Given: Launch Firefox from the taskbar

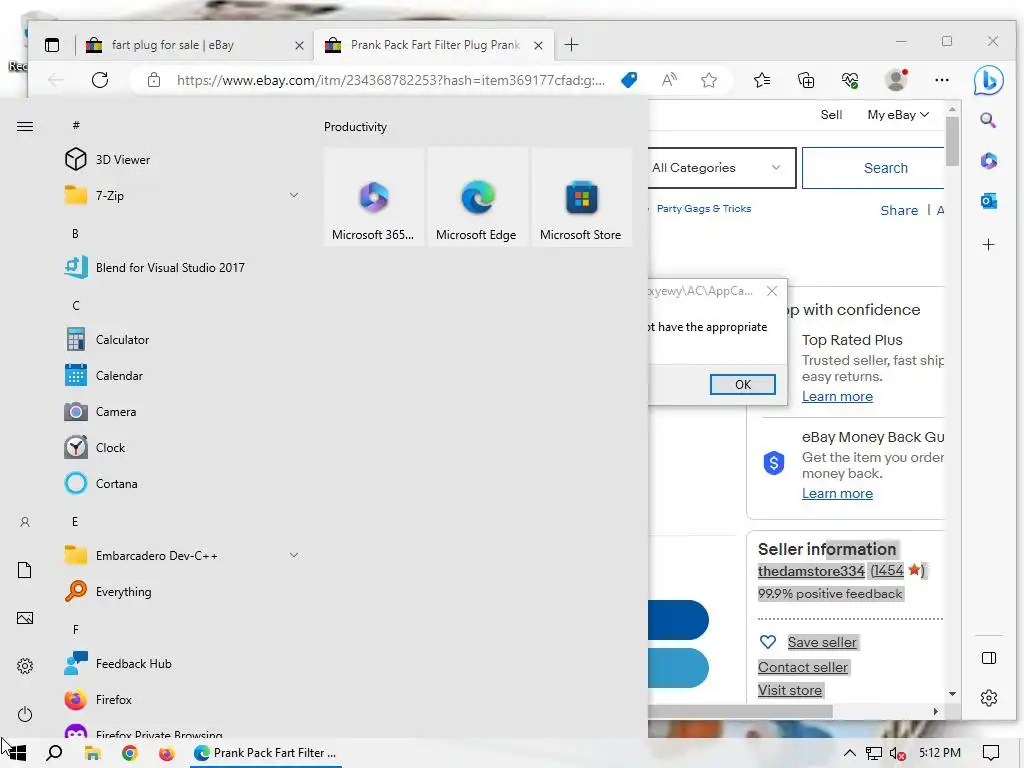Looking at the screenshot, I should pyautogui.click(x=167, y=753).
